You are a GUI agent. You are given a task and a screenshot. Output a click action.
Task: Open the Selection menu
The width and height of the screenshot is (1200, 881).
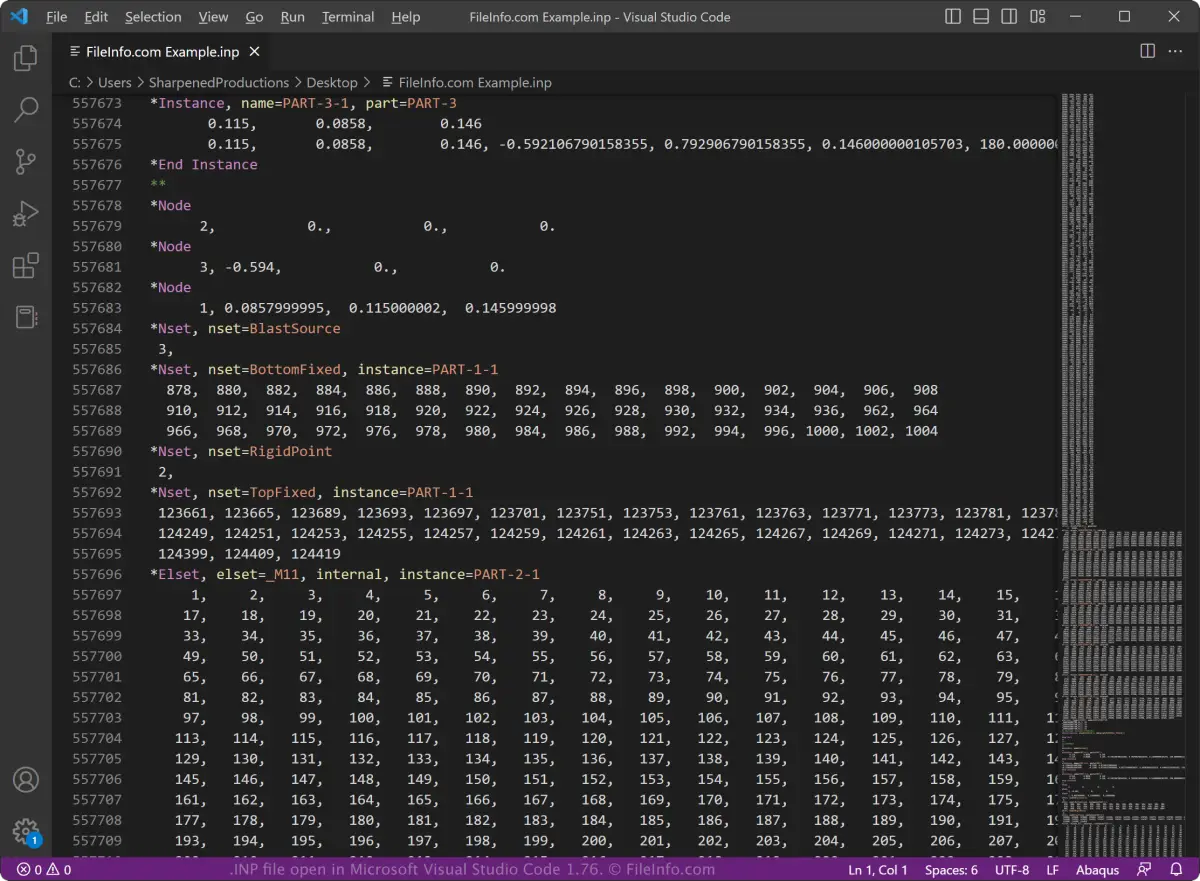(153, 17)
